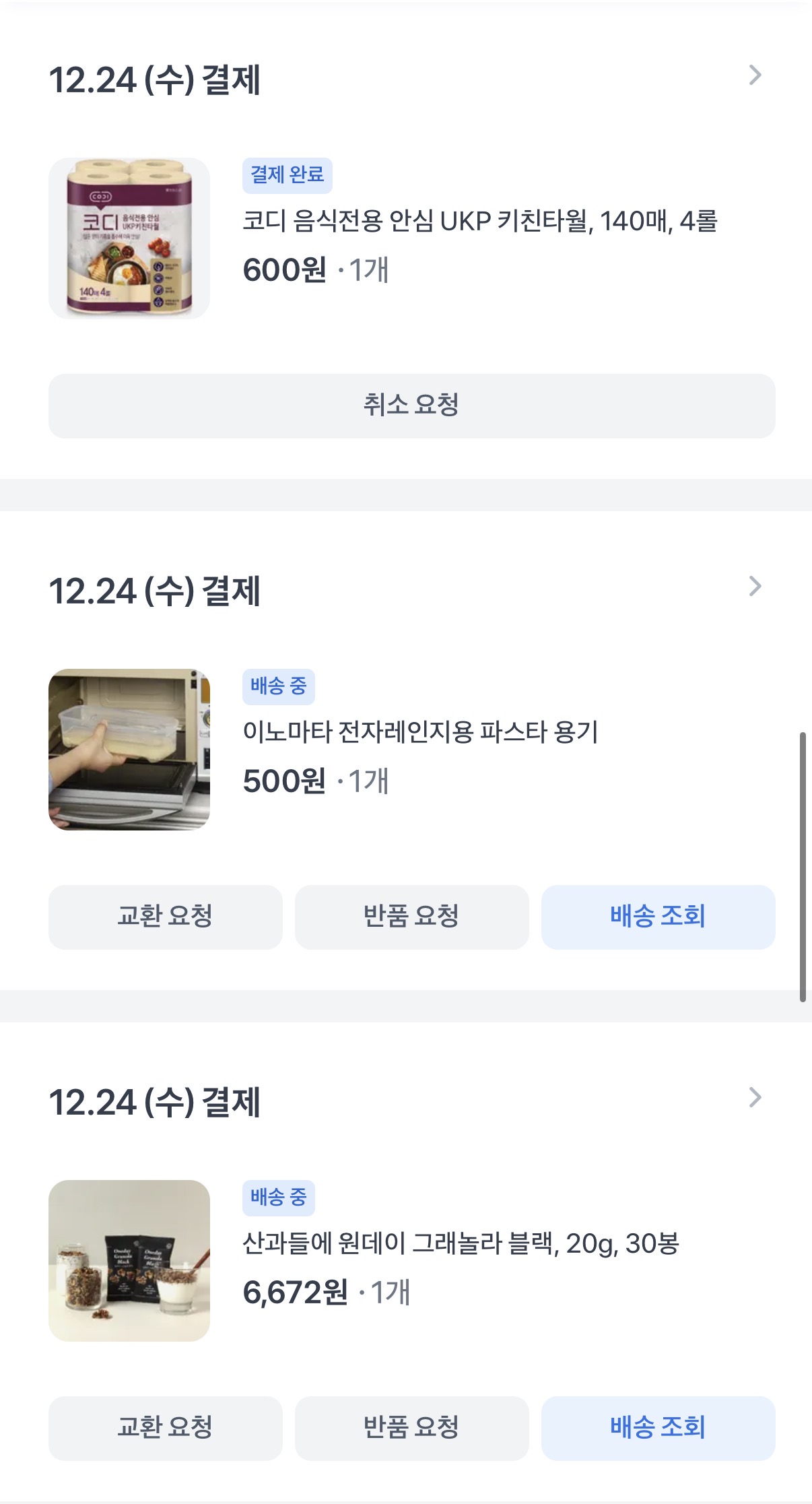Open the kitchen towel order details chevron
The width and height of the screenshot is (812, 1504).
pyautogui.click(x=755, y=75)
